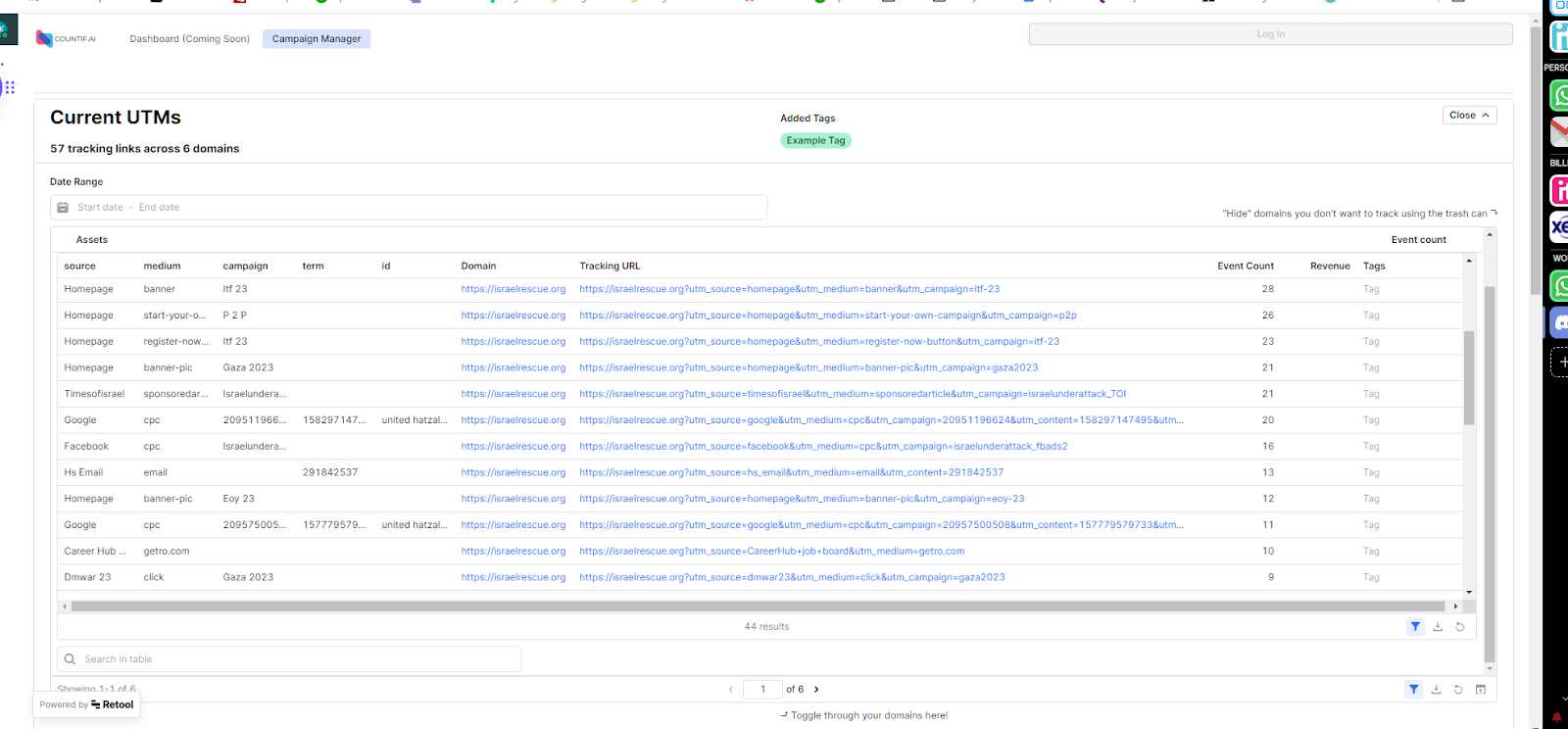This screenshot has width=1568, height=729.
Task: Click the Search in table field
Action: click(289, 659)
